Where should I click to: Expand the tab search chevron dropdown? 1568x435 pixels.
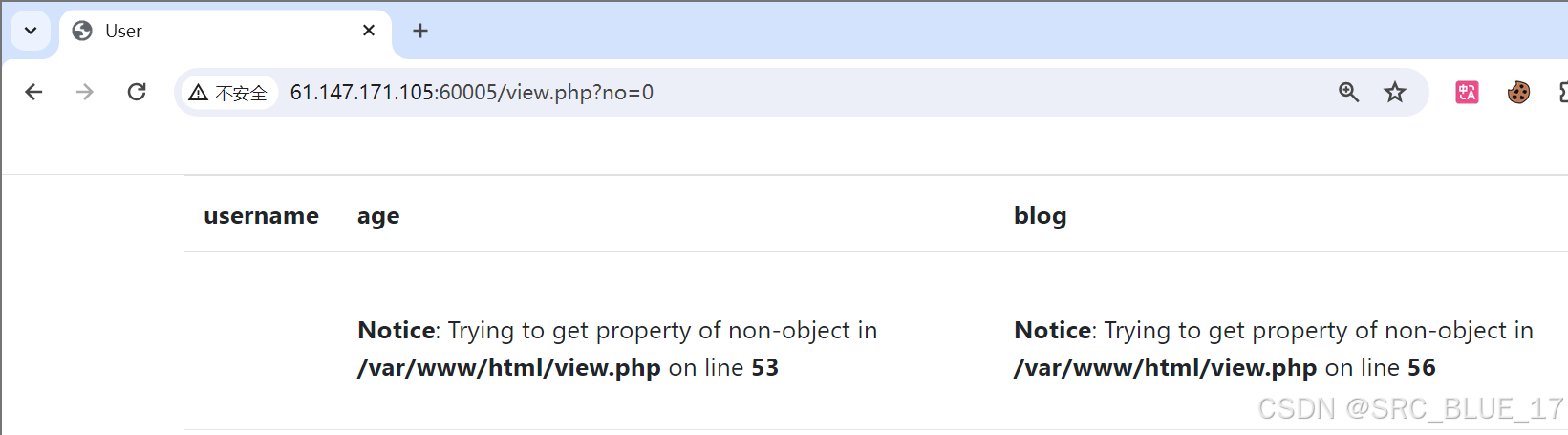click(31, 31)
